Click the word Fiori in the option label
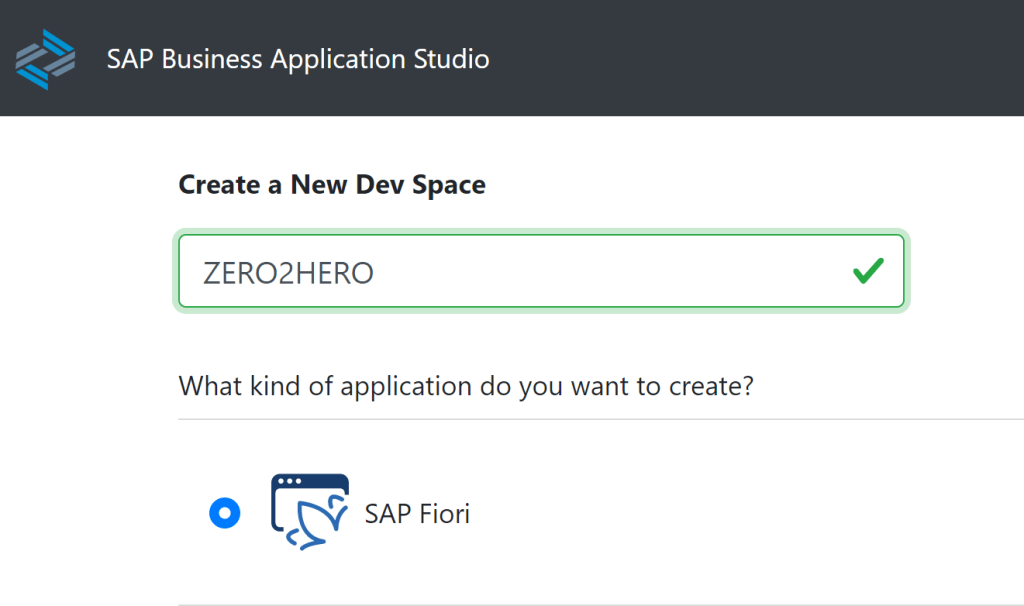Image resolution: width=1024 pixels, height=606 pixels. 439,514
